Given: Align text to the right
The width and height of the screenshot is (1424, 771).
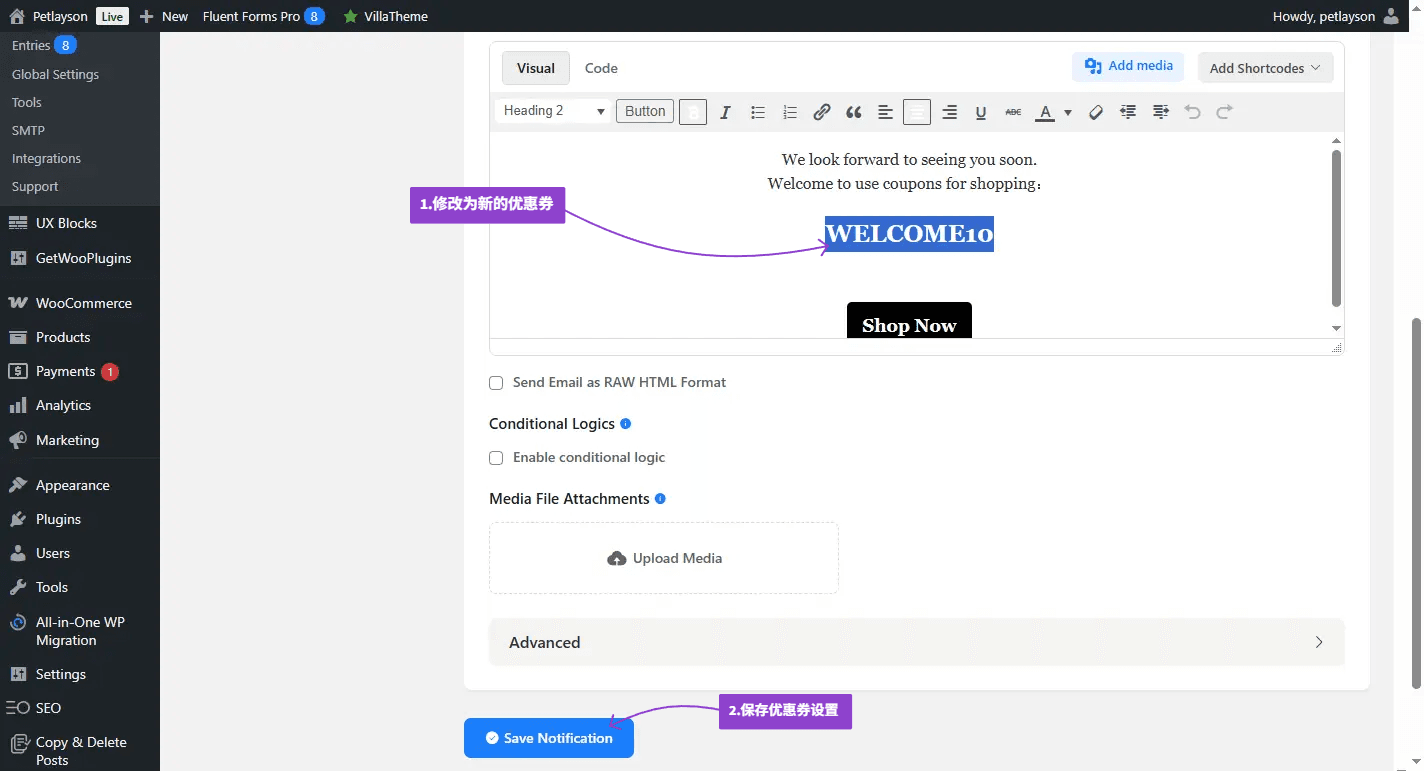Looking at the screenshot, I should click(949, 112).
